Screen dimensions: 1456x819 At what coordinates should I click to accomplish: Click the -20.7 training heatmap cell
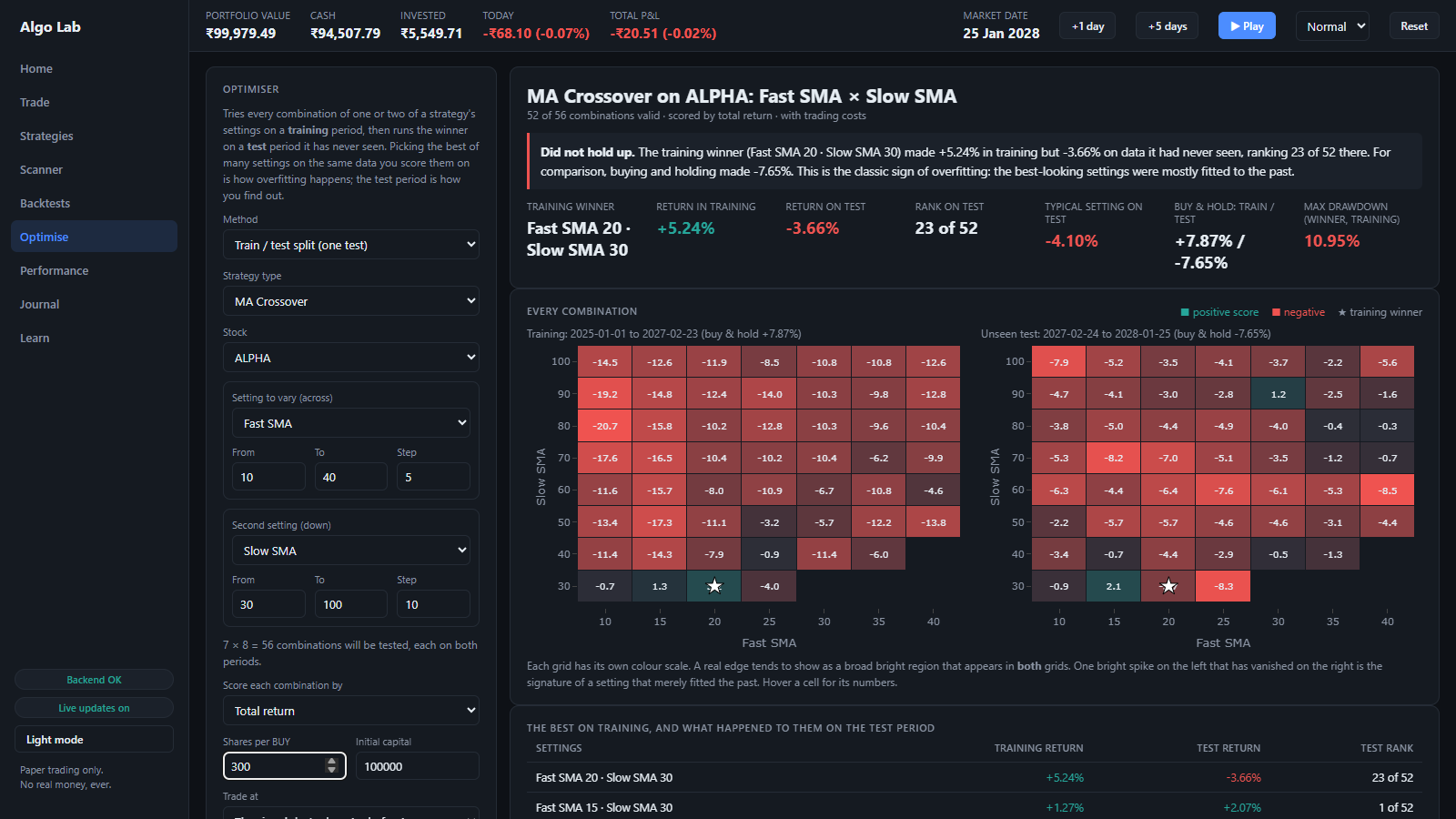605,426
